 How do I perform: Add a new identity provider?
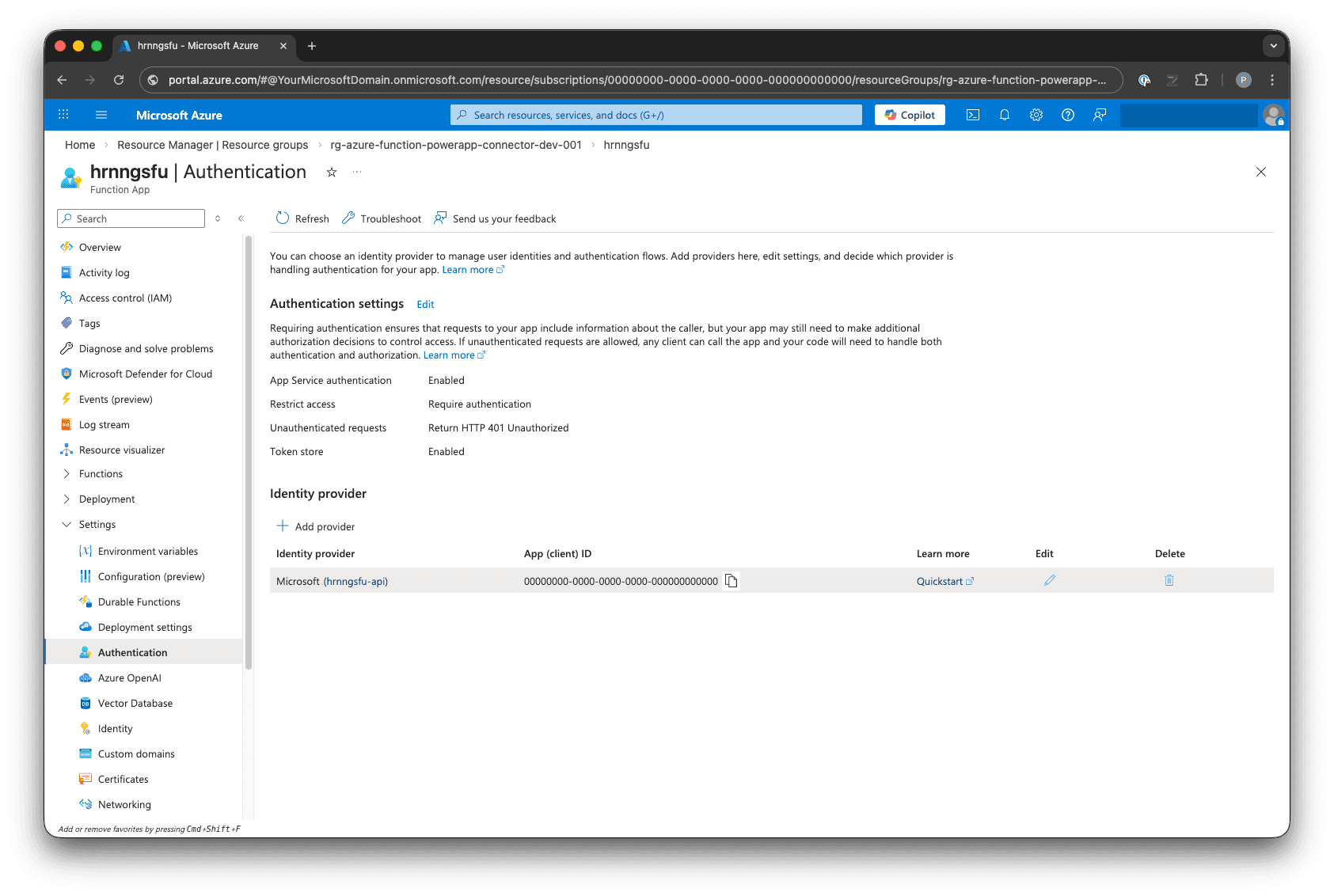(315, 526)
